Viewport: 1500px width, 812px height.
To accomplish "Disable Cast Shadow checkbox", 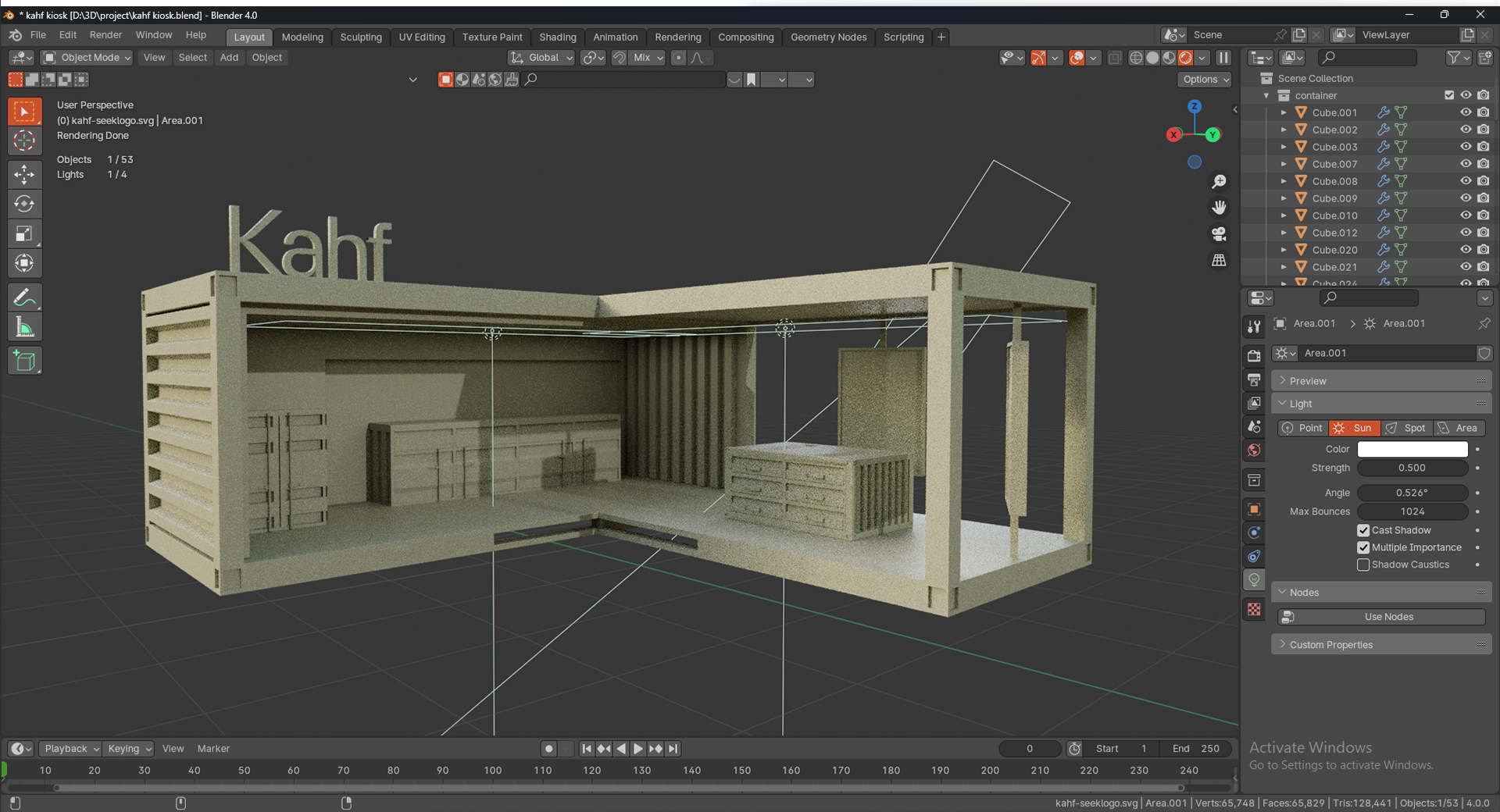I will [x=1363, y=530].
